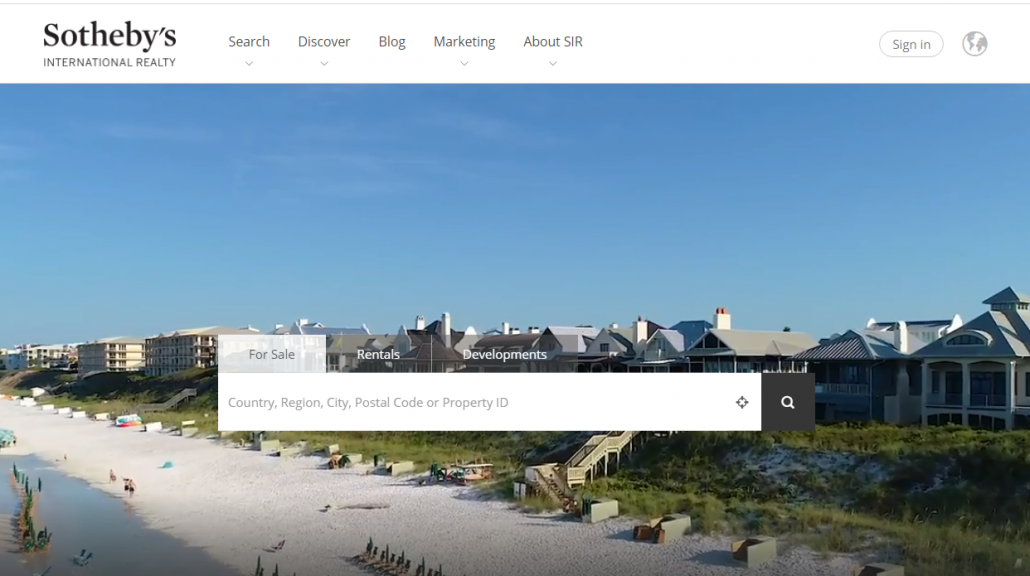Submit search with magnifying glass button
This screenshot has height=576, width=1030.
coord(788,402)
